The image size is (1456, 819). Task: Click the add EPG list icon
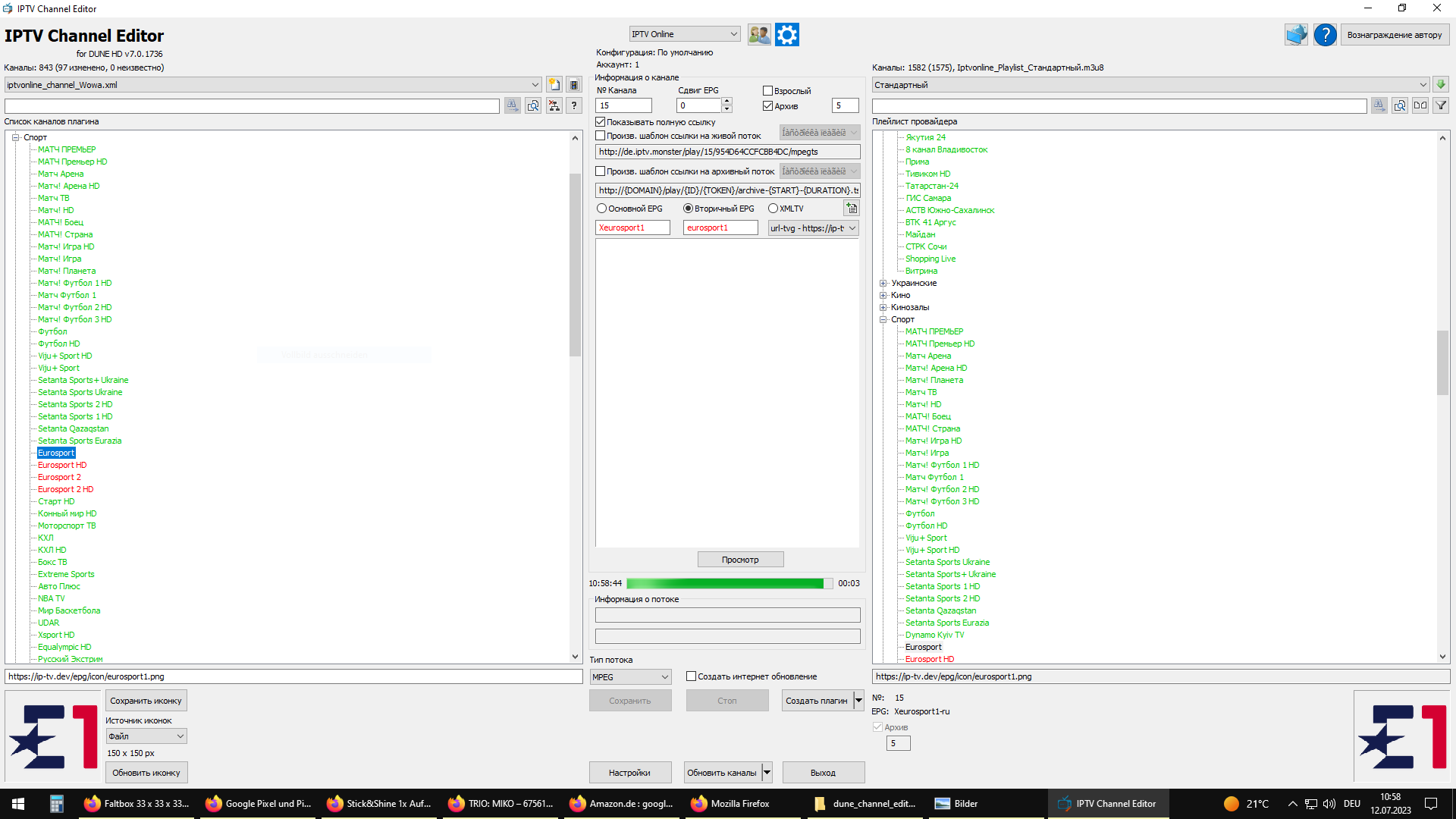point(852,208)
